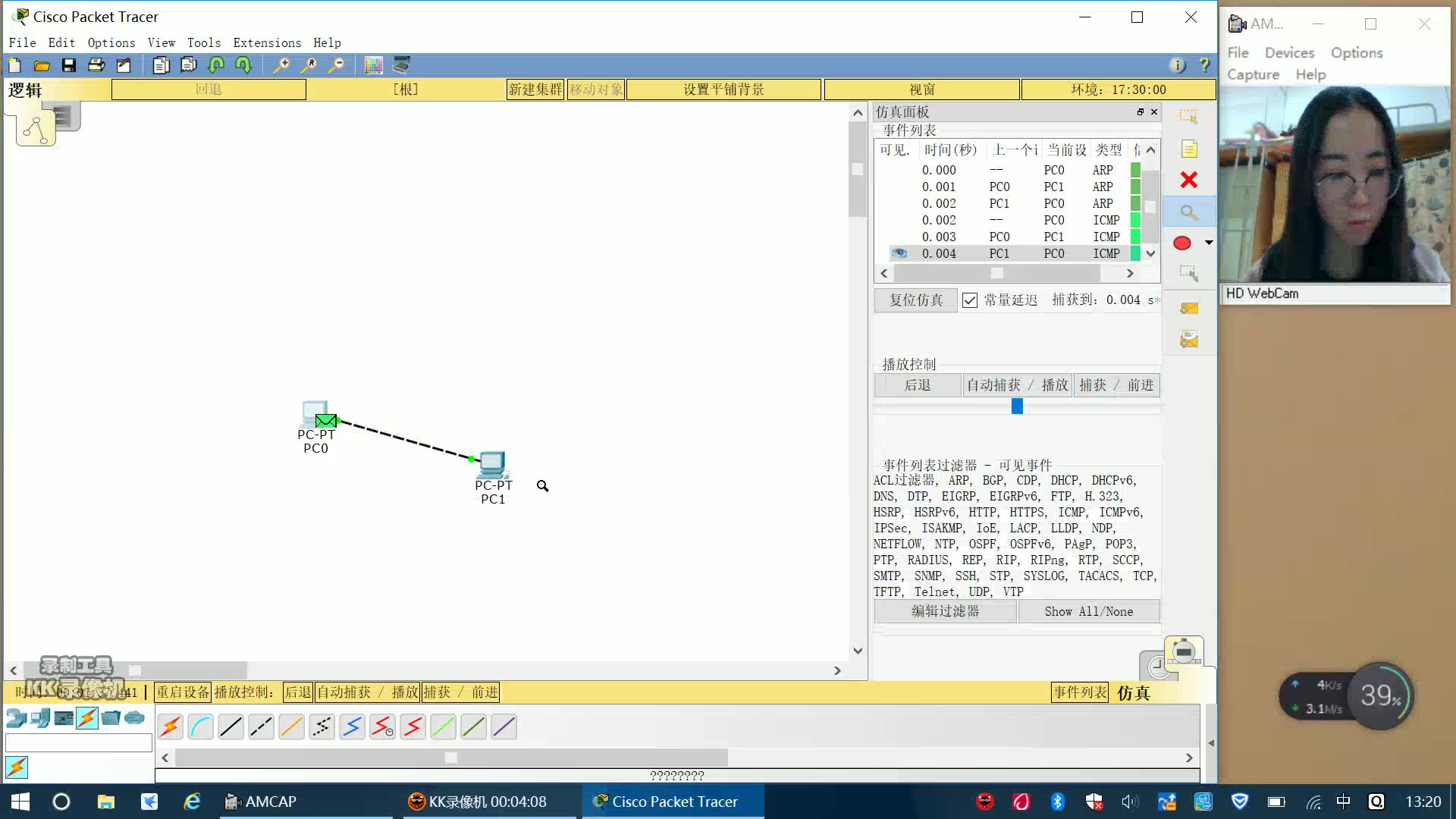
Task: Click the event list up arrow
Action: coord(1150,150)
